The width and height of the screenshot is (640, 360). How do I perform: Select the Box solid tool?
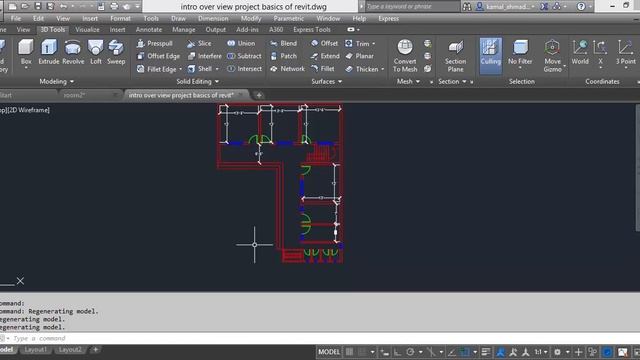26,52
